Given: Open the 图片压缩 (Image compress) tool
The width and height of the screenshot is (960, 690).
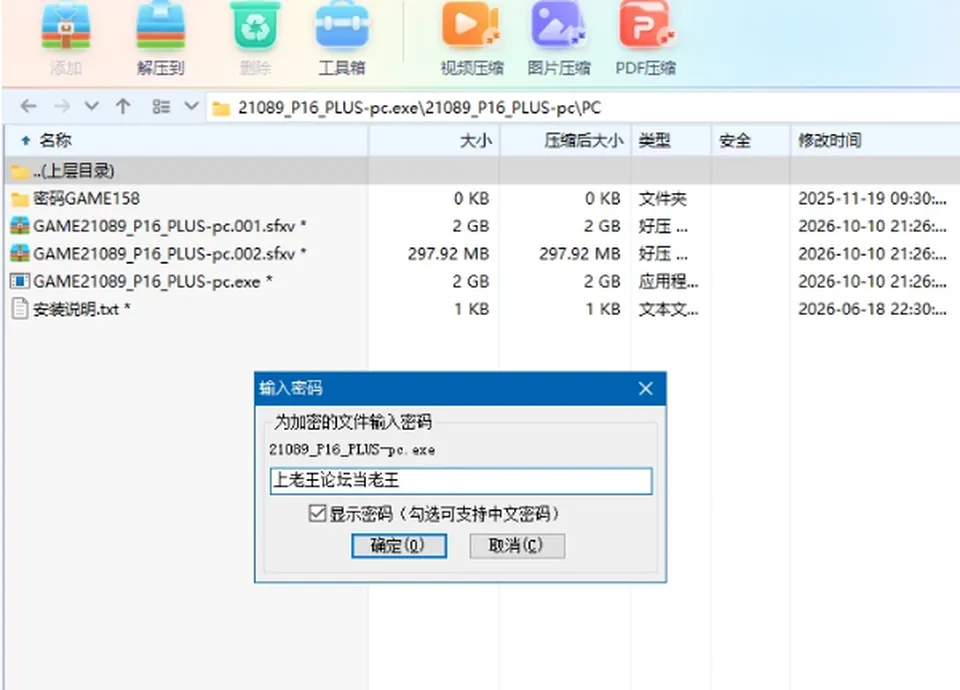Looking at the screenshot, I should [558, 26].
